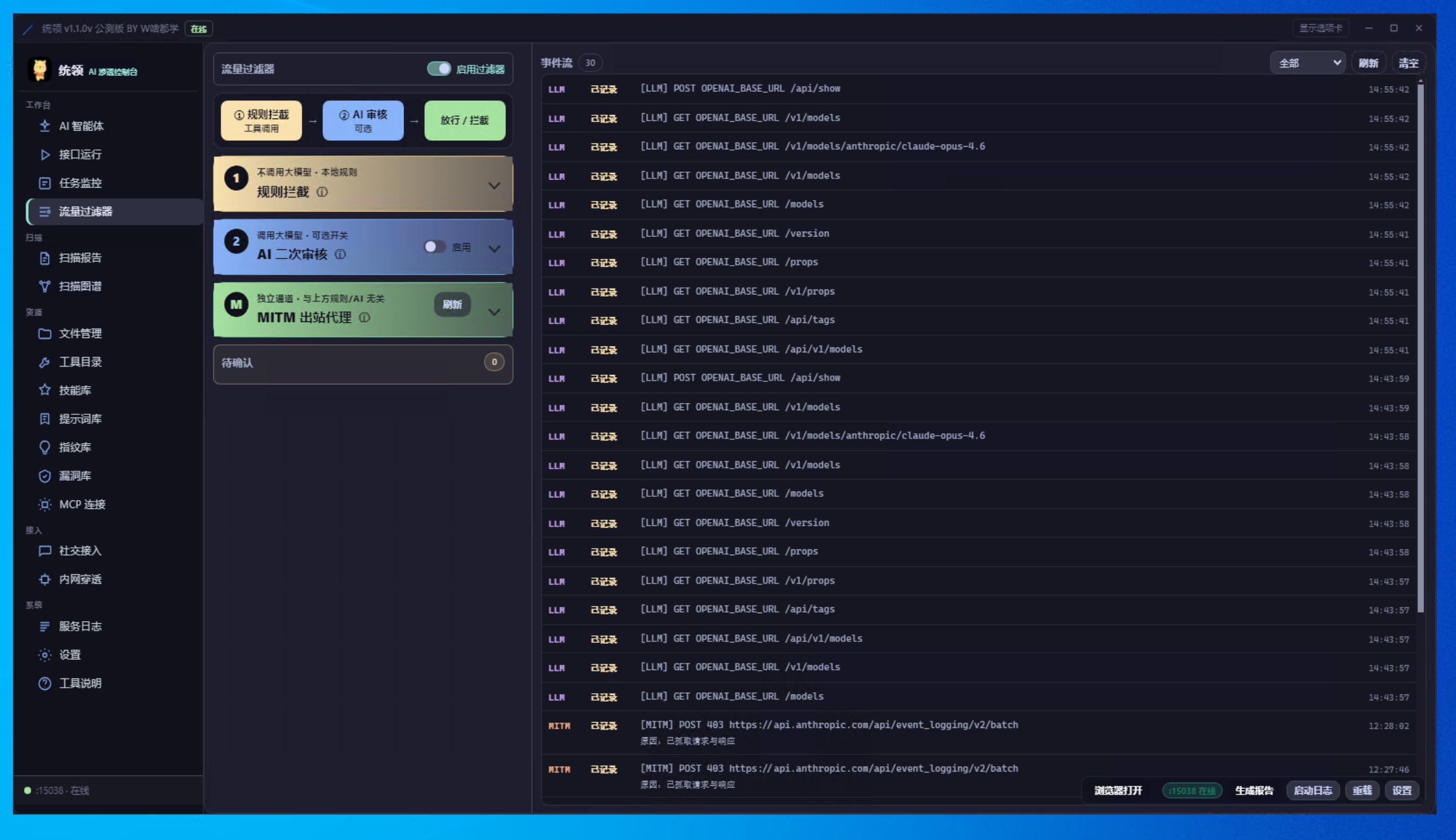This screenshot has height=840, width=1456.
Task: Click the 接口运行 play icon
Action: click(x=45, y=155)
